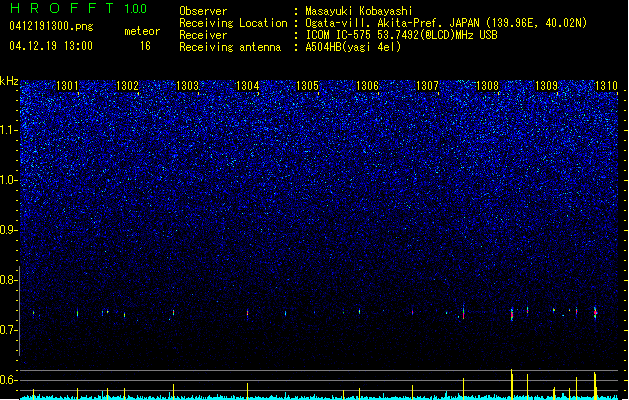Click the 'Receiving antenna' label
This screenshot has width=629, height=400.
tap(230, 47)
